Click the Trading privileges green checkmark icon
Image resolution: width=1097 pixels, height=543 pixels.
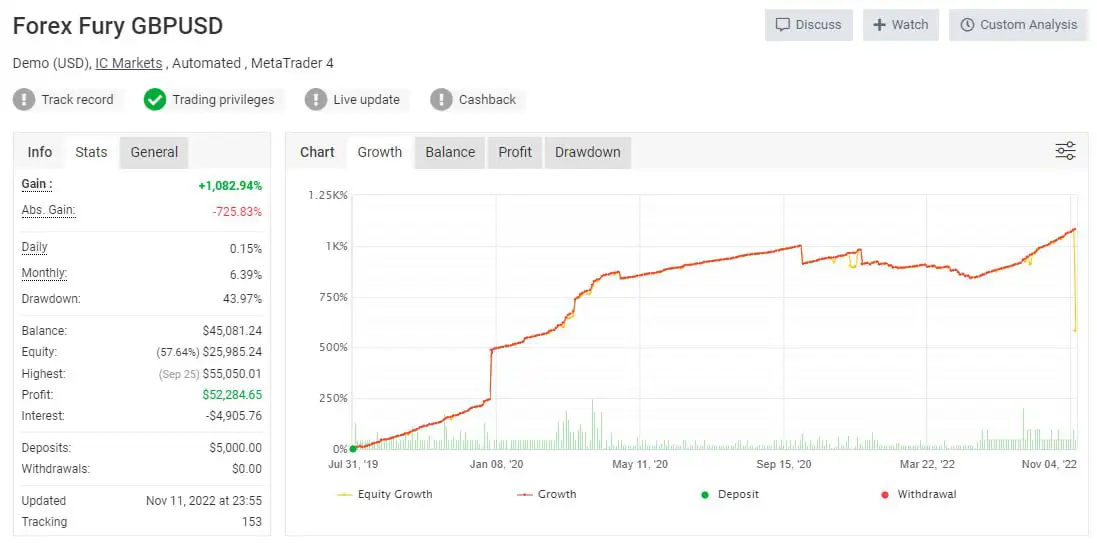[154, 99]
